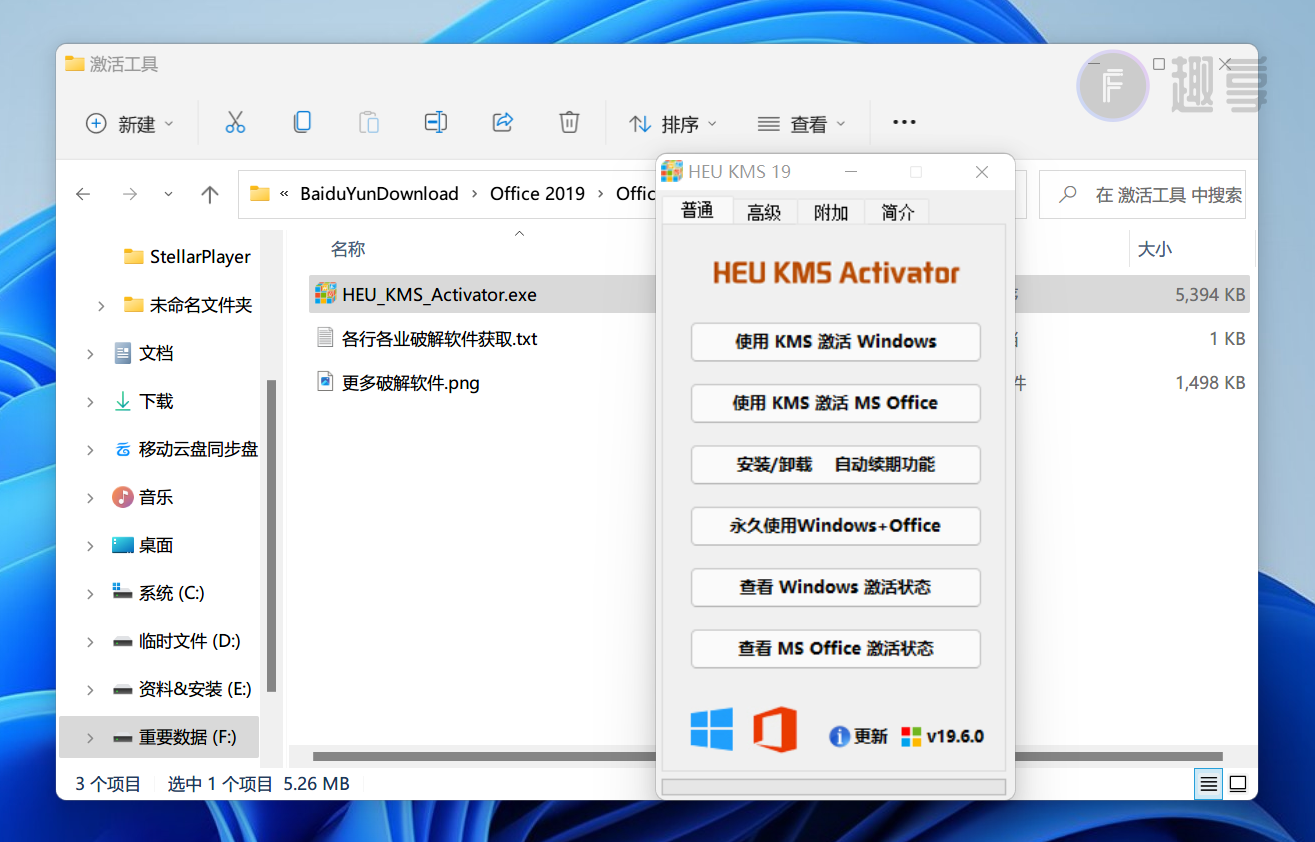Click the blue Windows logo in HEU KMS
This screenshot has height=842, width=1315.
pos(712,729)
